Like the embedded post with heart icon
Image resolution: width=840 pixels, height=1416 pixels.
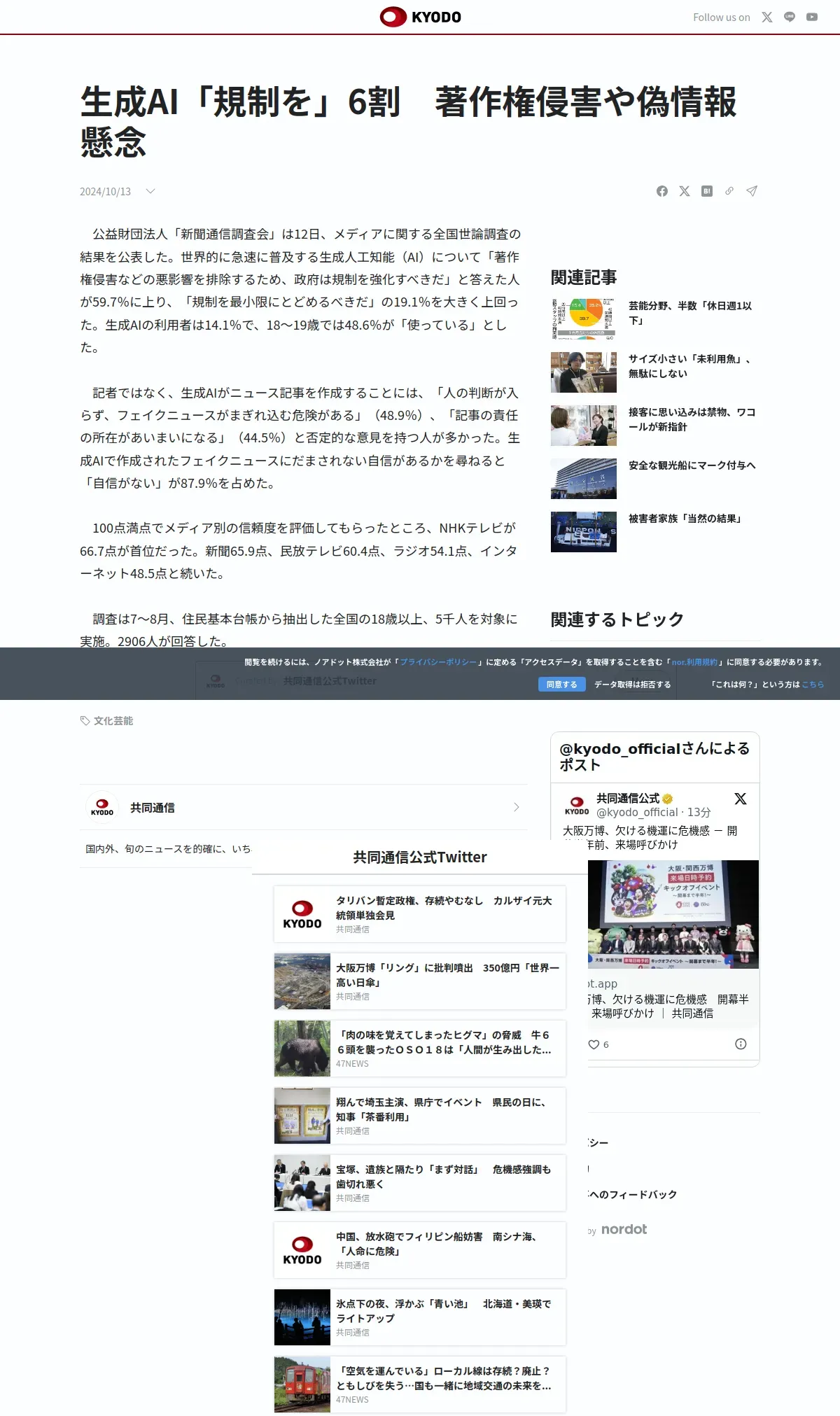click(x=594, y=1044)
